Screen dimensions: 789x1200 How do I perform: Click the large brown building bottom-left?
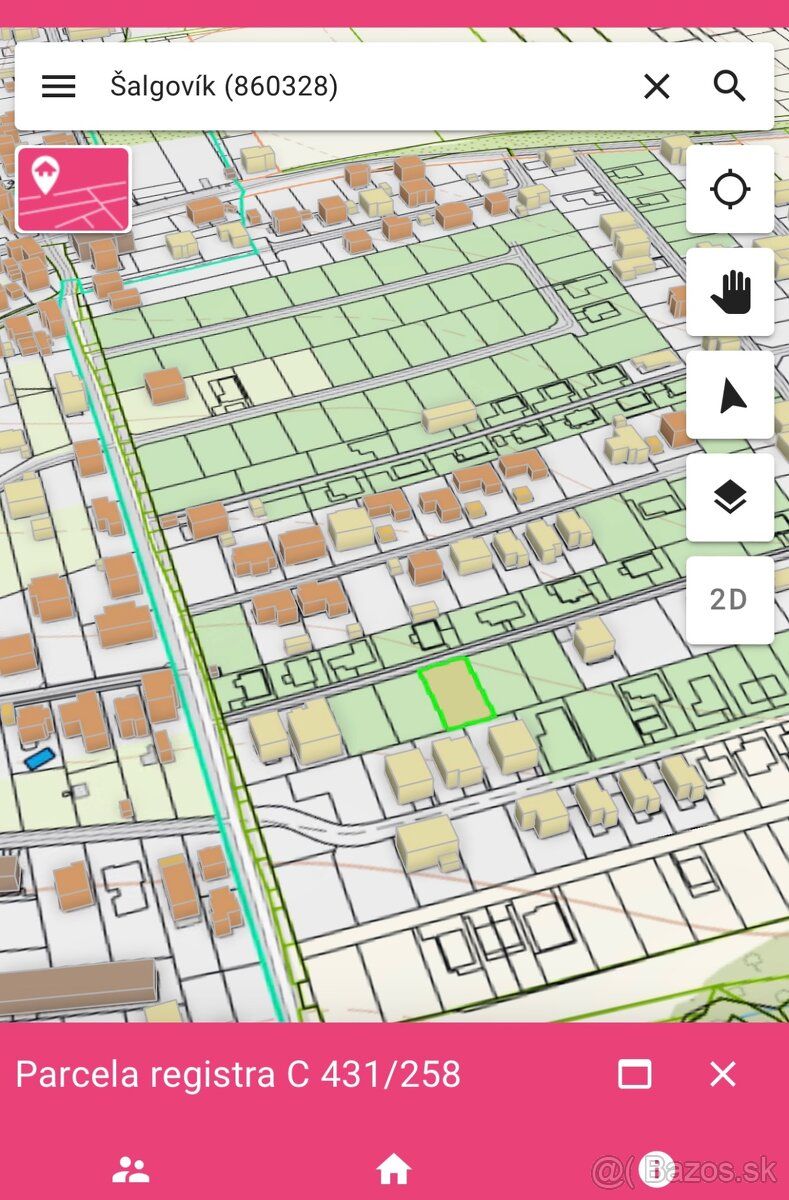[77, 986]
